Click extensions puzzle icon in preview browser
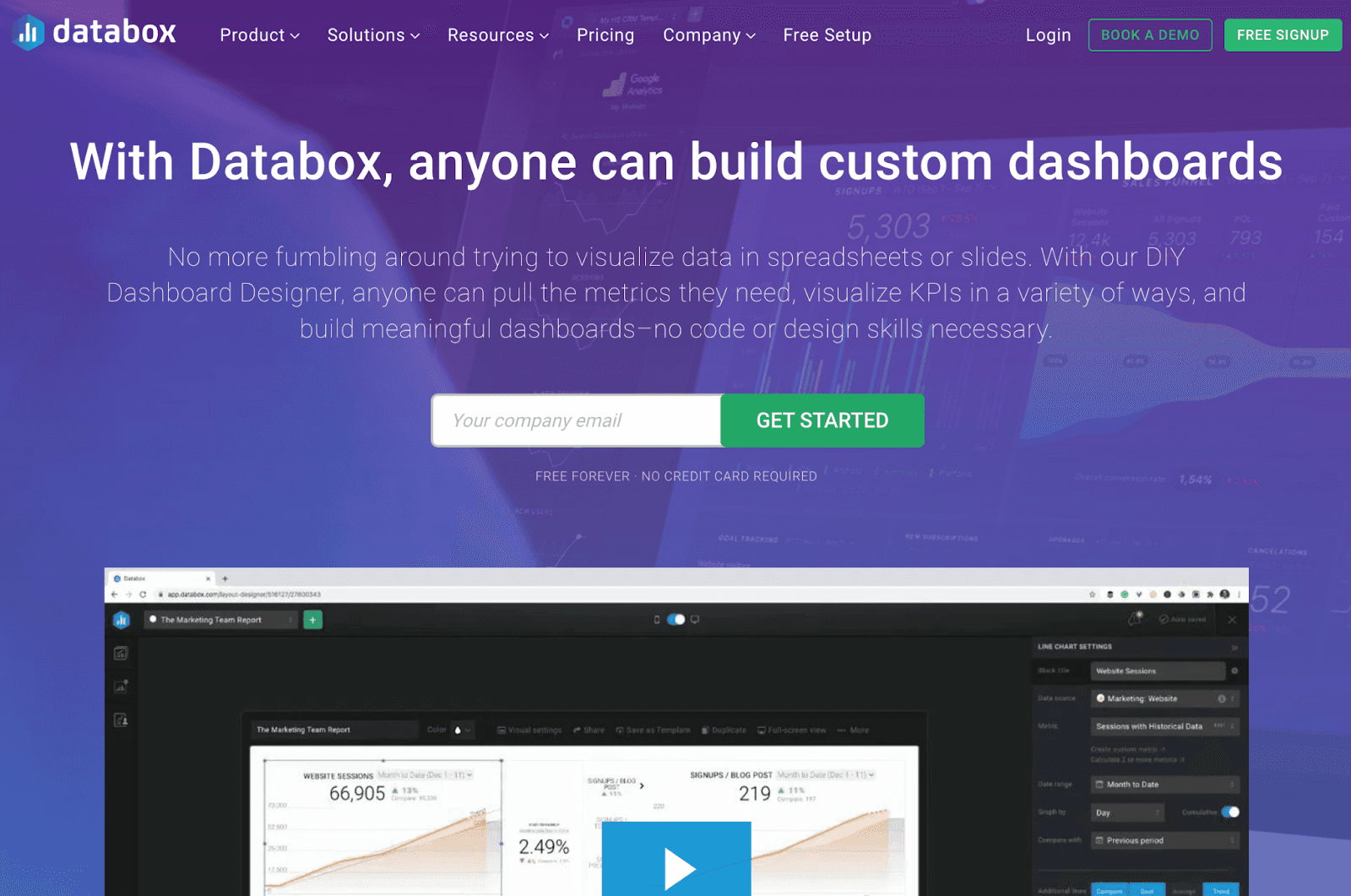This screenshot has height=896, width=1351. (x=1210, y=595)
